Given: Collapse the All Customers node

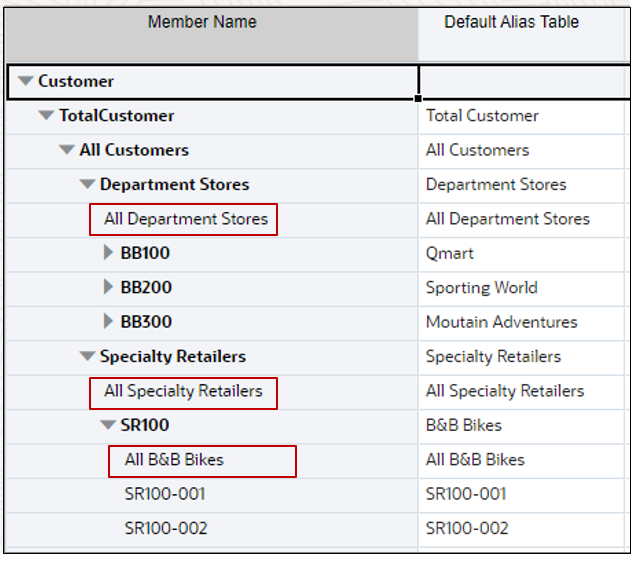Looking at the screenshot, I should pos(67,150).
